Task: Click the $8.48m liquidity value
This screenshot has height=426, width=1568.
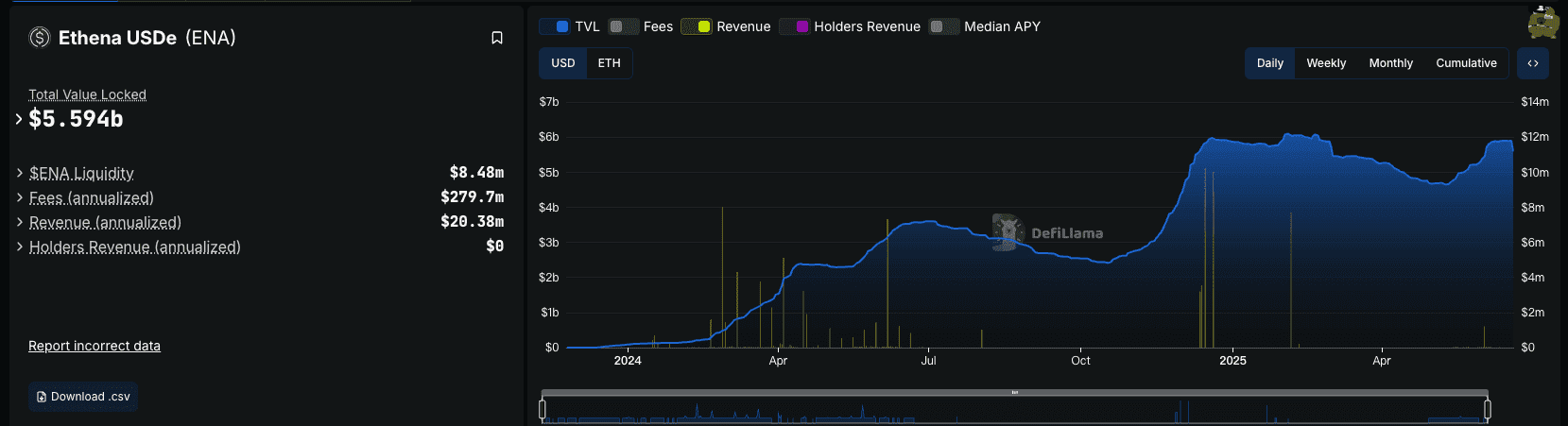Action: click(x=476, y=172)
